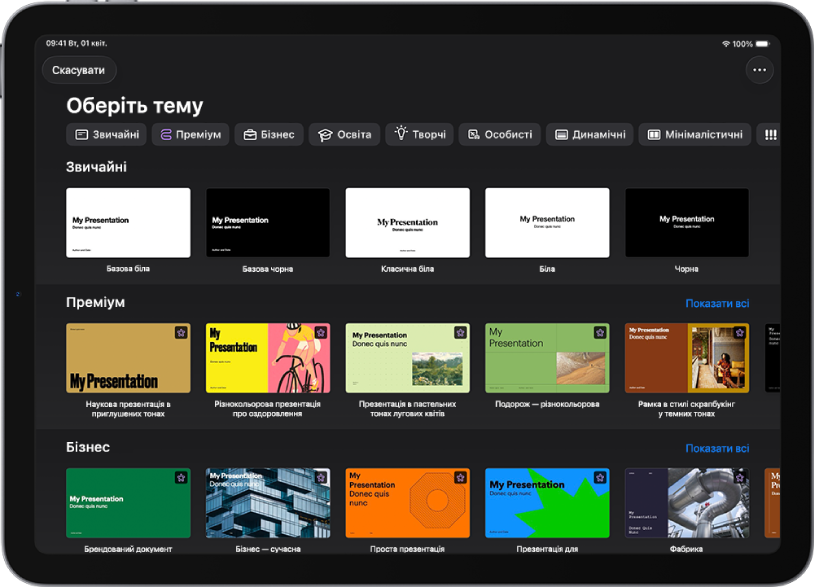Show all Преміум themes via Показати всі
The image size is (814, 588).
click(717, 304)
